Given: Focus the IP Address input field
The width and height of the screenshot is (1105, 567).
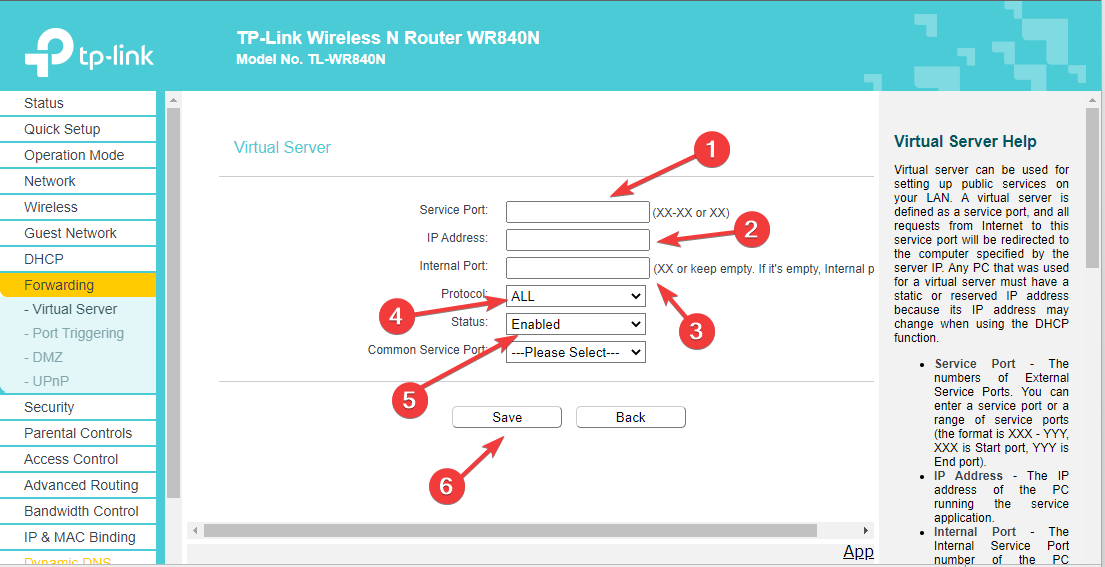Looking at the screenshot, I should point(577,239).
